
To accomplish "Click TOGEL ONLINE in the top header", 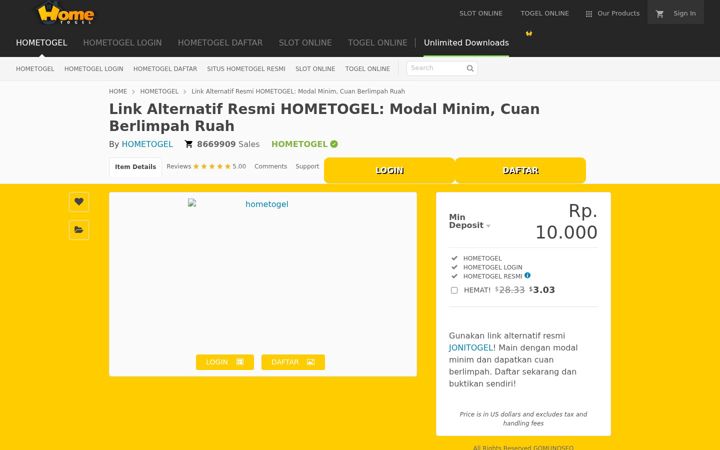I will (x=545, y=13).
